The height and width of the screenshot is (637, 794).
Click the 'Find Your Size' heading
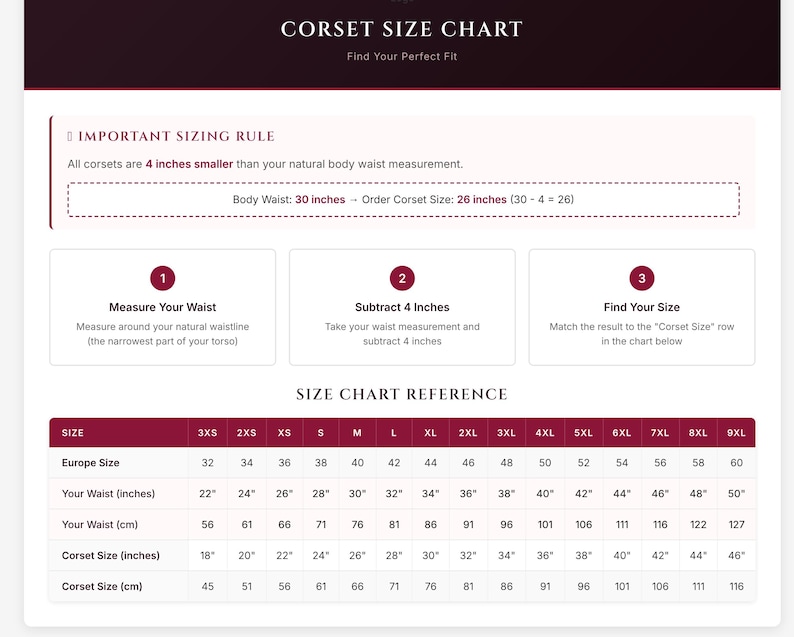(642, 307)
